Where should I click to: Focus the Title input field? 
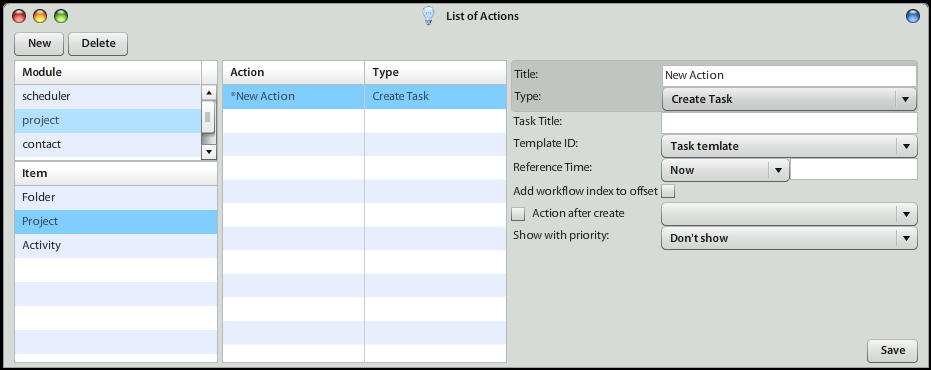789,75
